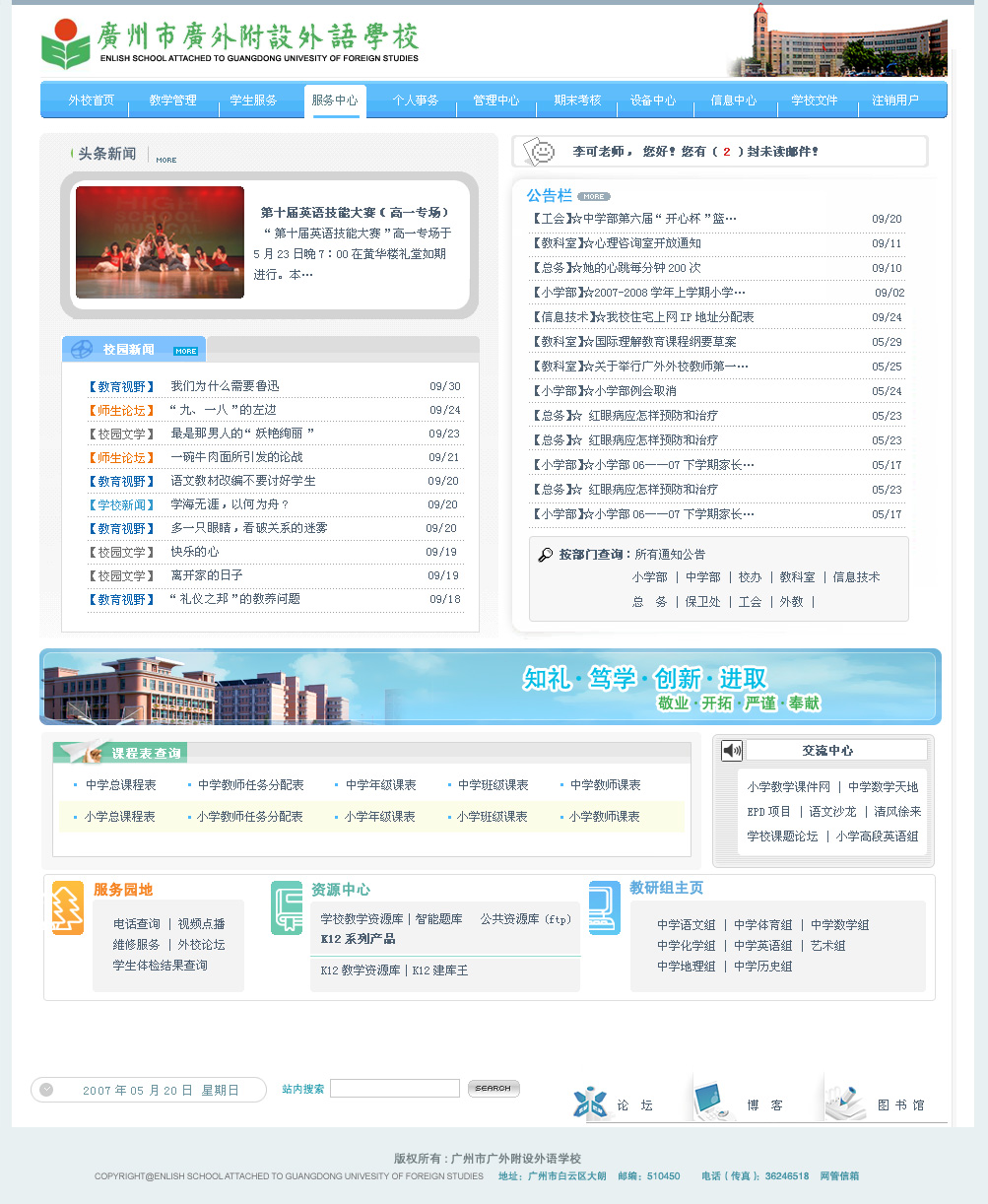
Task: Click the orange tree icon for 服务园地
Action: [x=68, y=907]
